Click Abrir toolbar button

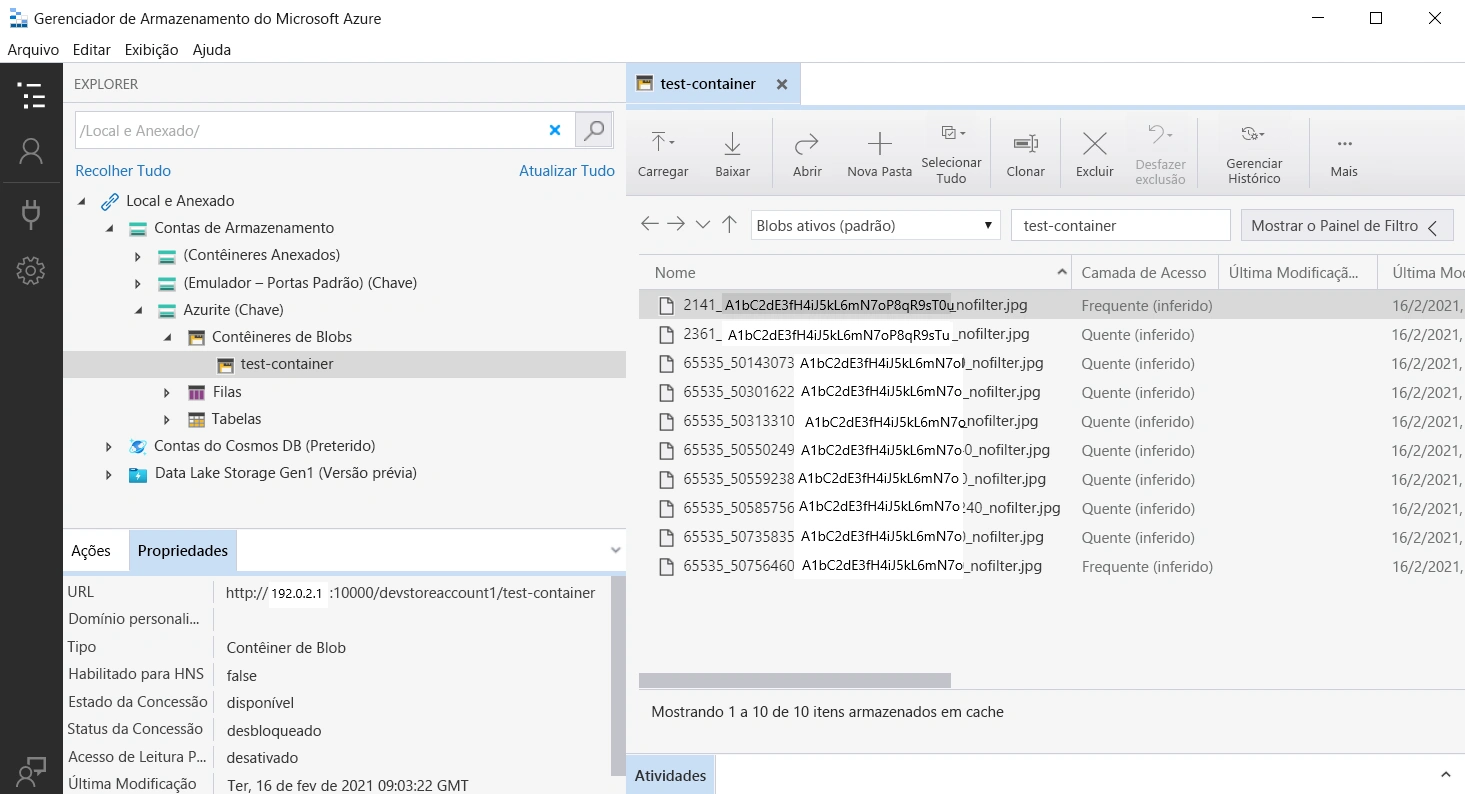pyautogui.click(x=807, y=153)
